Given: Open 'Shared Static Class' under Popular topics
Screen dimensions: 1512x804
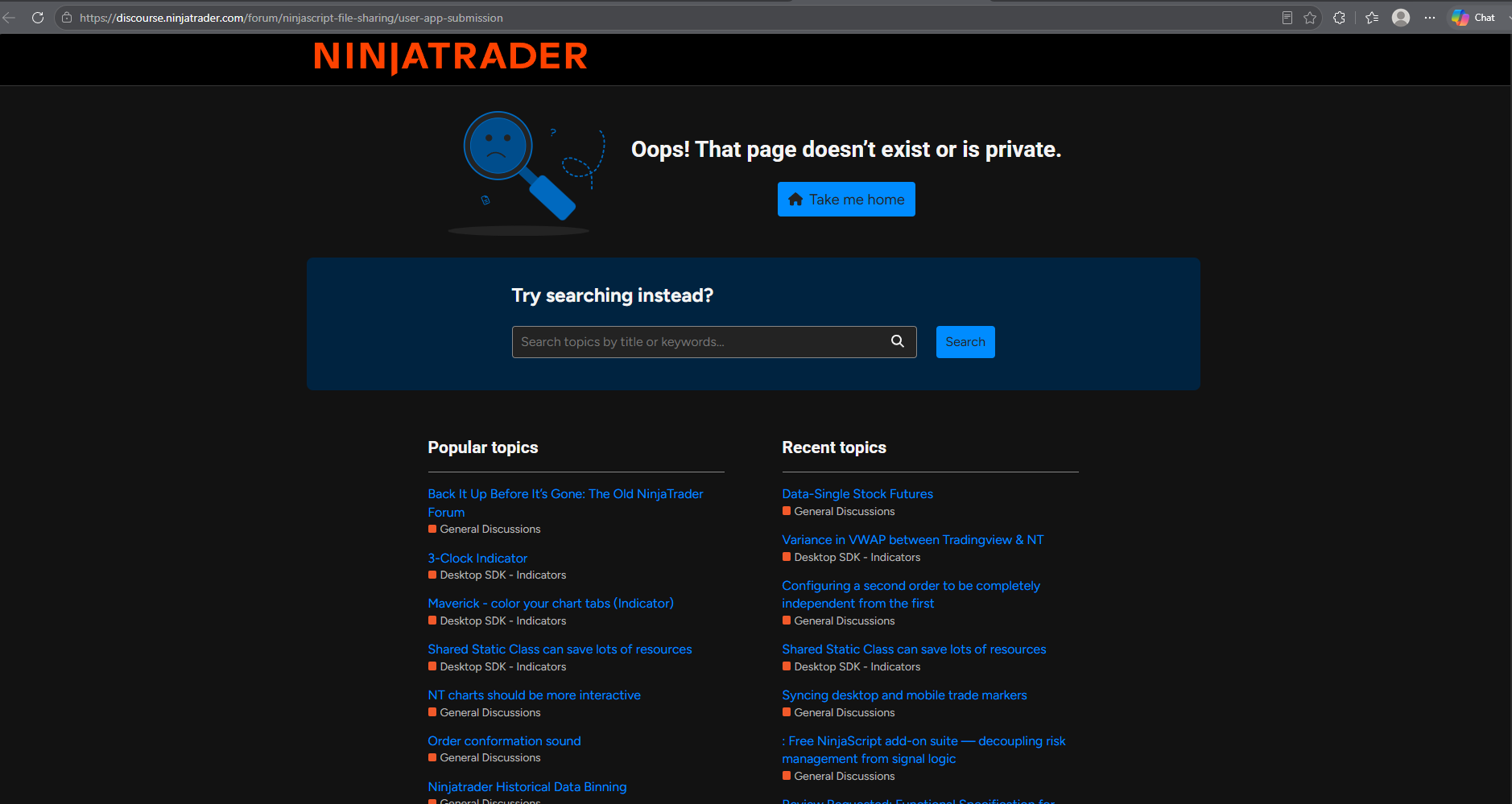Looking at the screenshot, I should pyautogui.click(x=560, y=649).
